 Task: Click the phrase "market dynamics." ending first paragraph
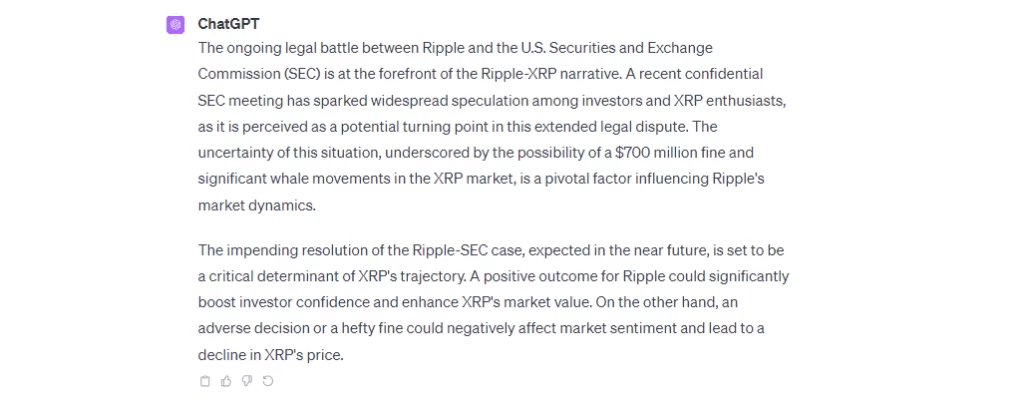coord(257,204)
